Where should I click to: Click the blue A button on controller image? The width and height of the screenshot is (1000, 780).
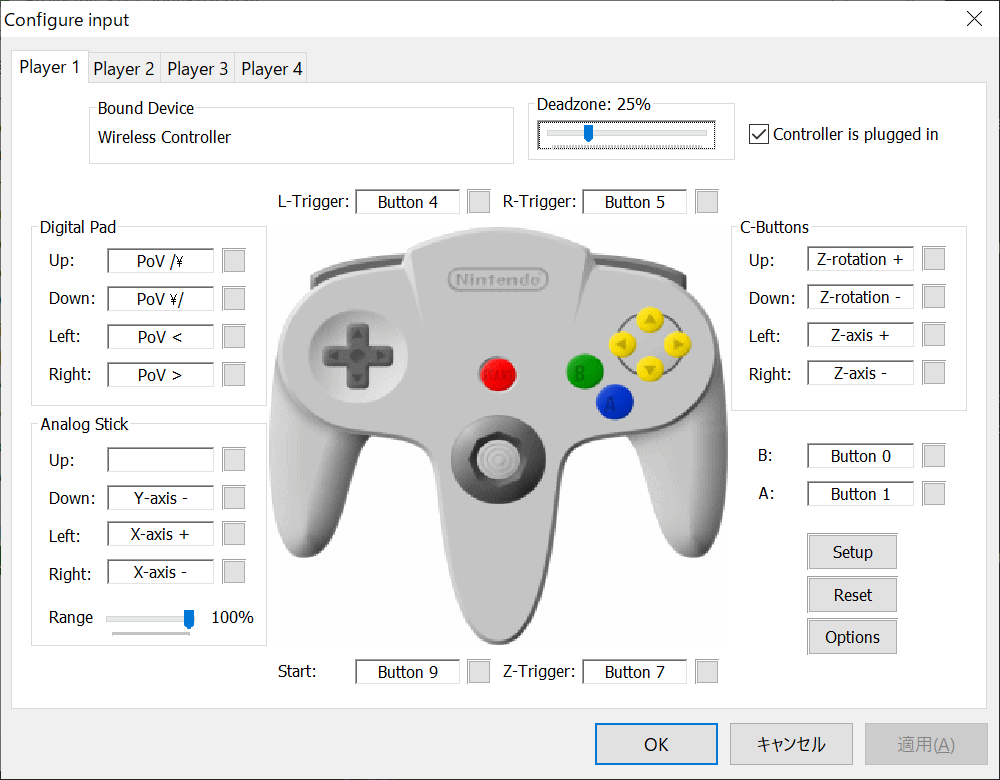[614, 402]
